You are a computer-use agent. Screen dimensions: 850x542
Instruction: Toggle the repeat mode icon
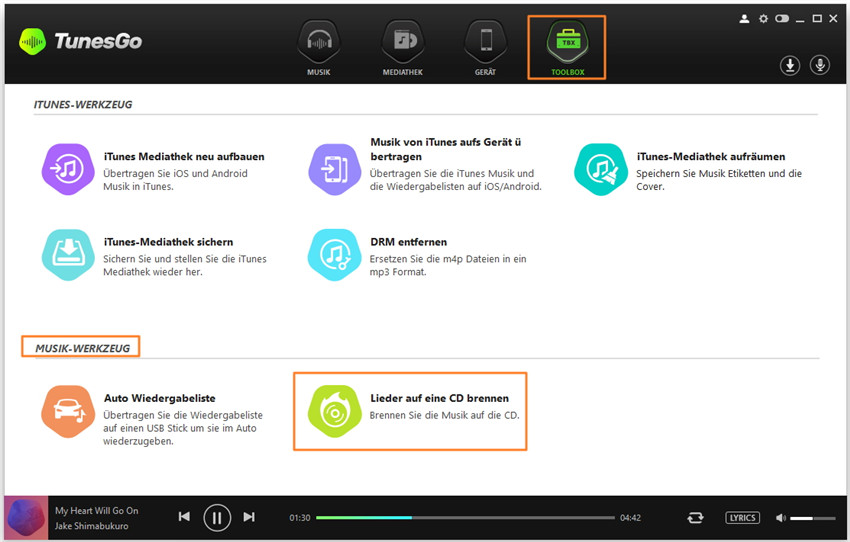(696, 518)
